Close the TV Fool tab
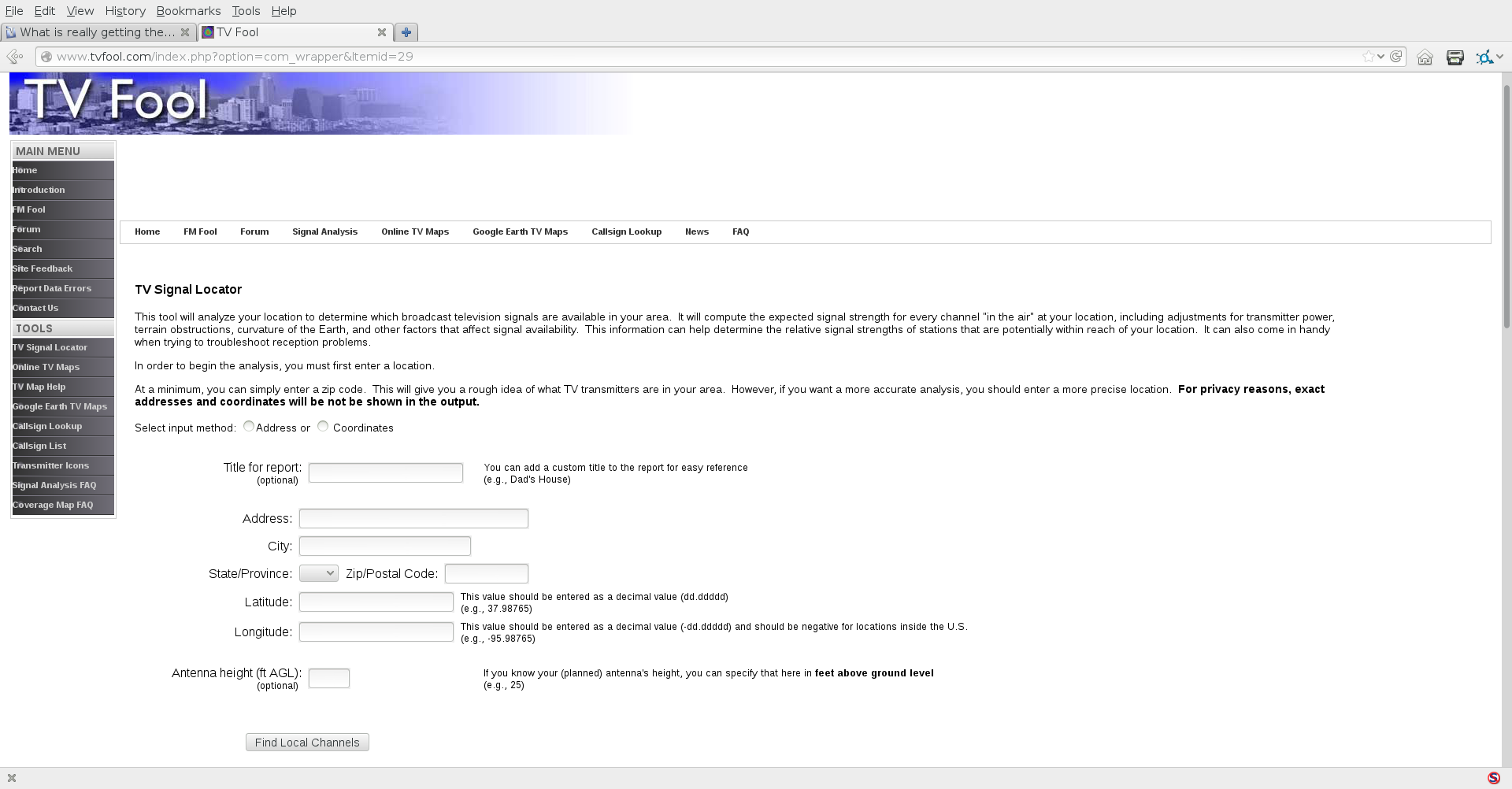1512x789 pixels. coord(381,32)
